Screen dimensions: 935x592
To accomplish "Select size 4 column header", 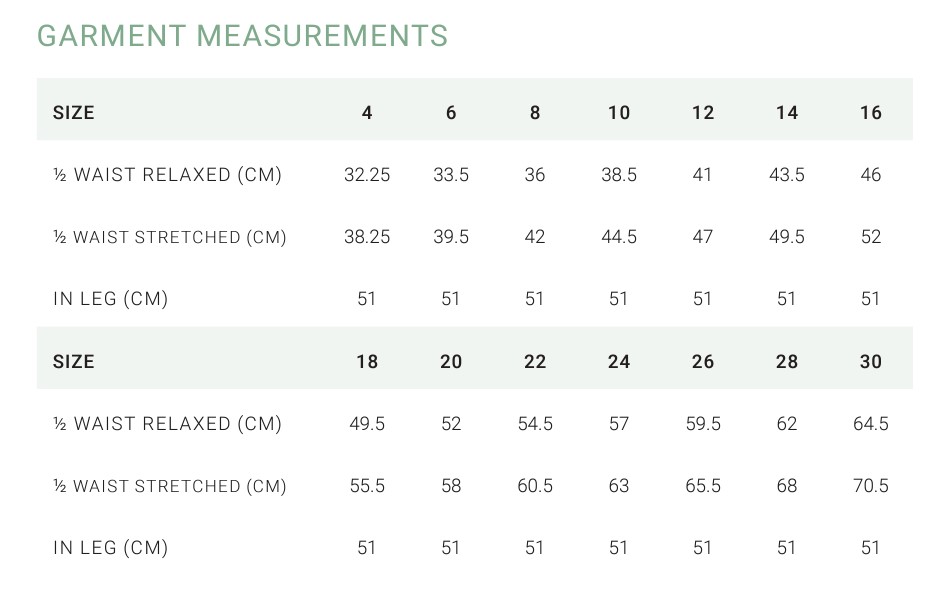I will (367, 113).
